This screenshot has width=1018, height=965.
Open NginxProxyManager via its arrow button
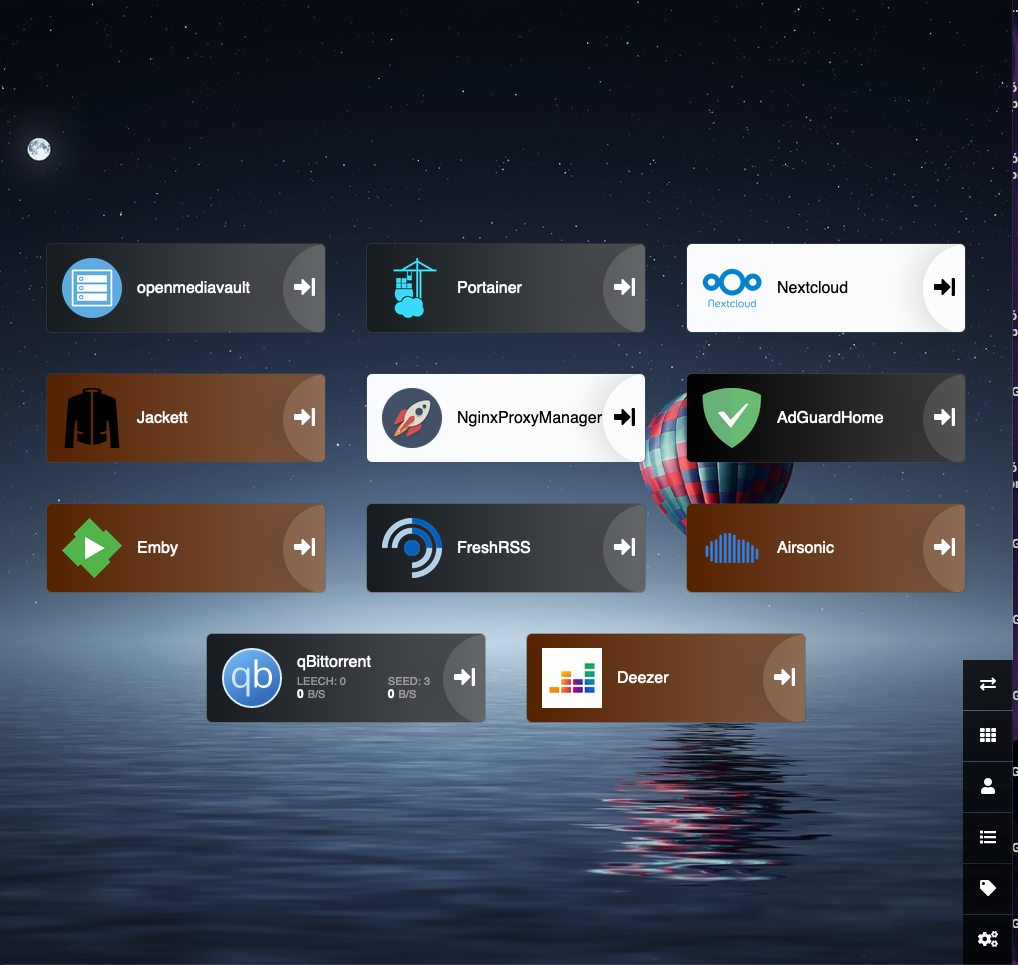click(x=625, y=417)
